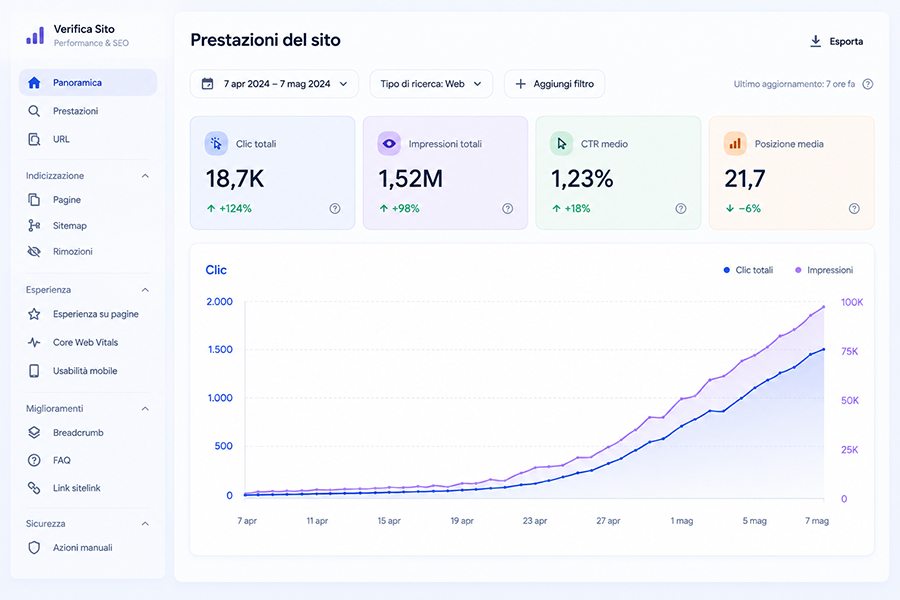The height and width of the screenshot is (600, 900).
Task: Click the pulse icon for Core Web Vitals
Action: click(x=34, y=342)
